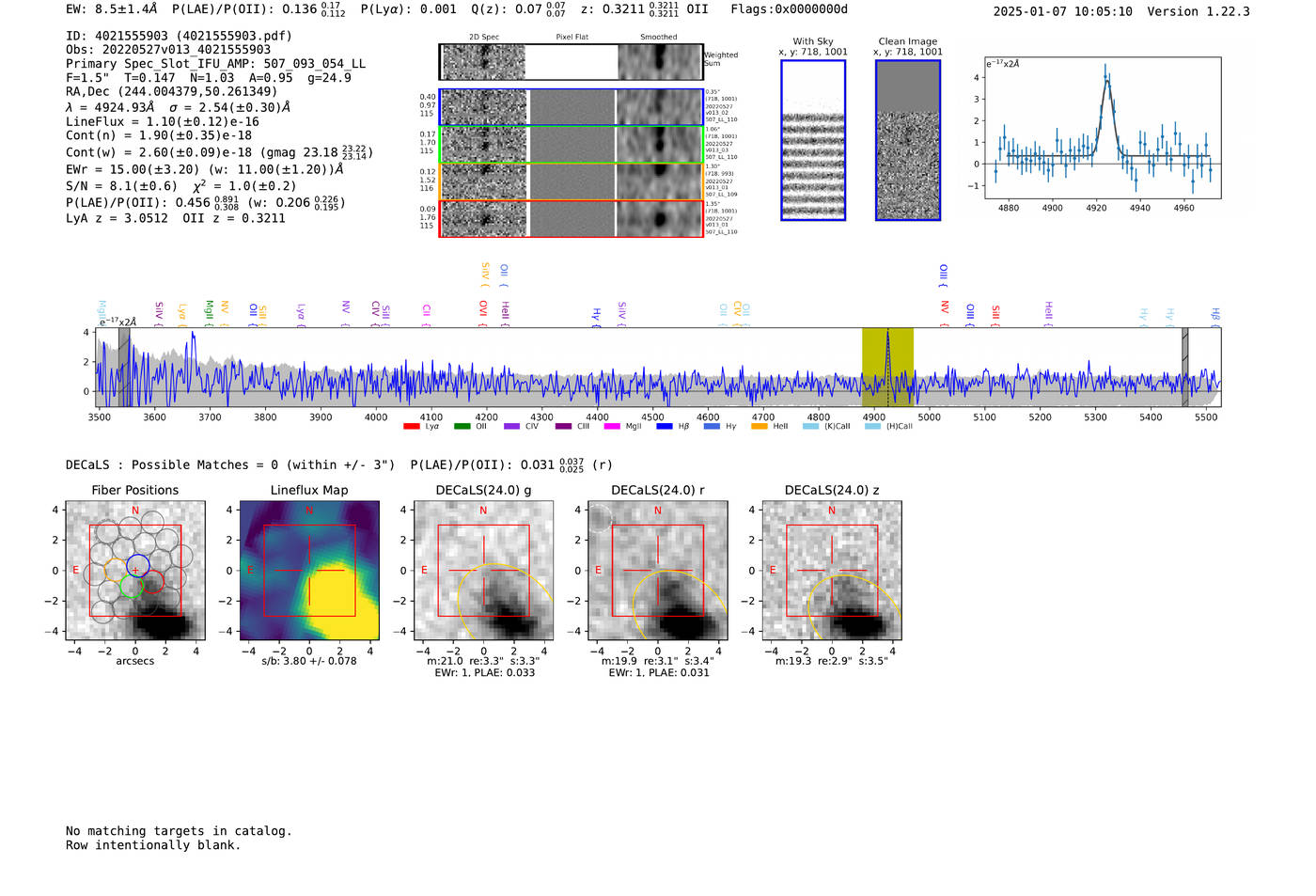Click the RA,Dec coordinates line
1316x896 pixels.
pyautogui.click(x=172, y=92)
